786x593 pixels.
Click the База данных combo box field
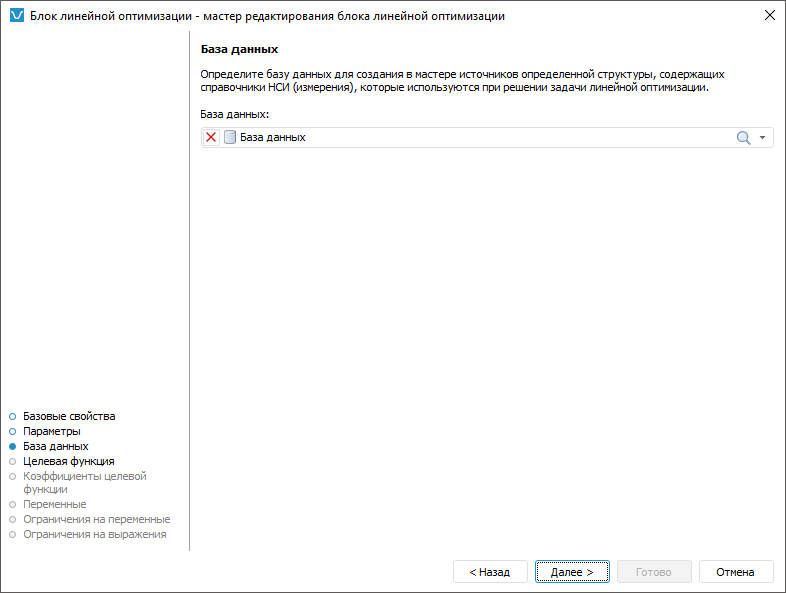click(x=480, y=138)
